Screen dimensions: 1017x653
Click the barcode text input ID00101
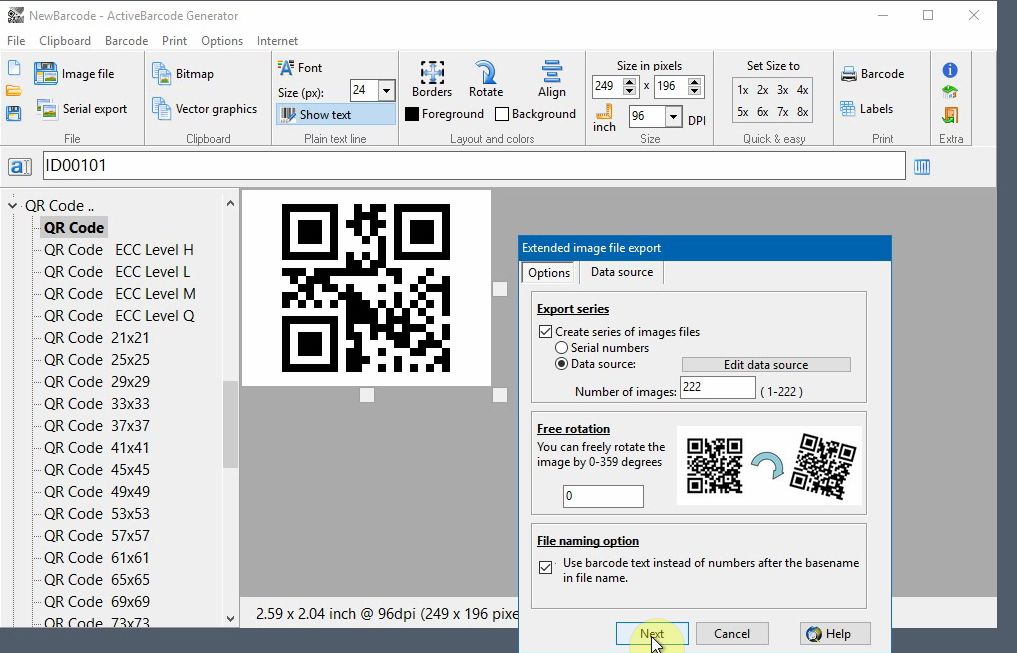474,166
